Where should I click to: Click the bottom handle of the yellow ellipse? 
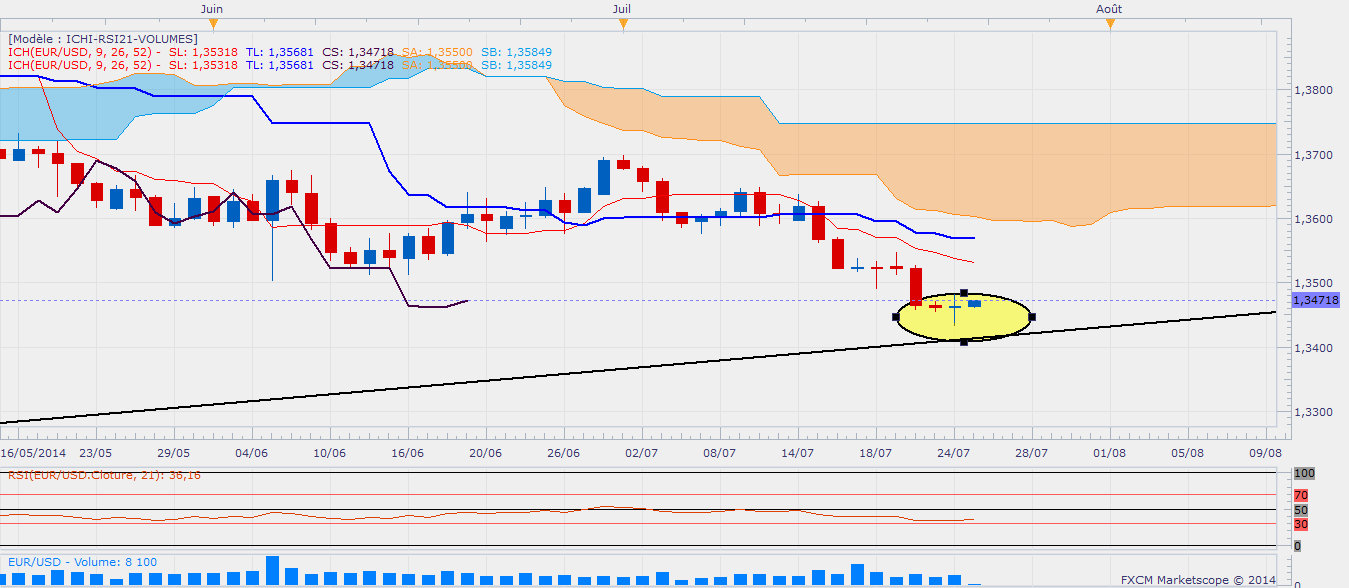pyautogui.click(x=963, y=342)
